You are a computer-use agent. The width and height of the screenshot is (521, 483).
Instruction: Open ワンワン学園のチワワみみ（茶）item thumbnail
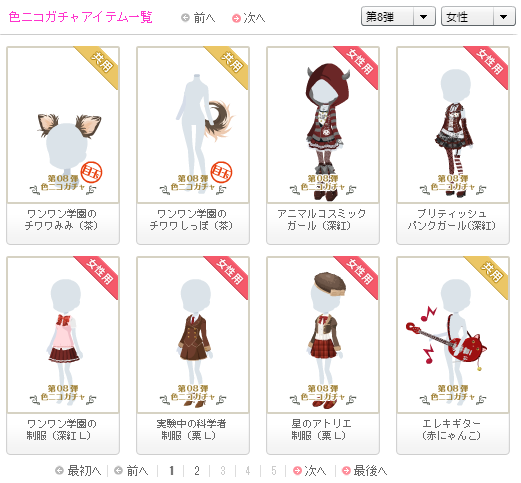tap(63, 124)
